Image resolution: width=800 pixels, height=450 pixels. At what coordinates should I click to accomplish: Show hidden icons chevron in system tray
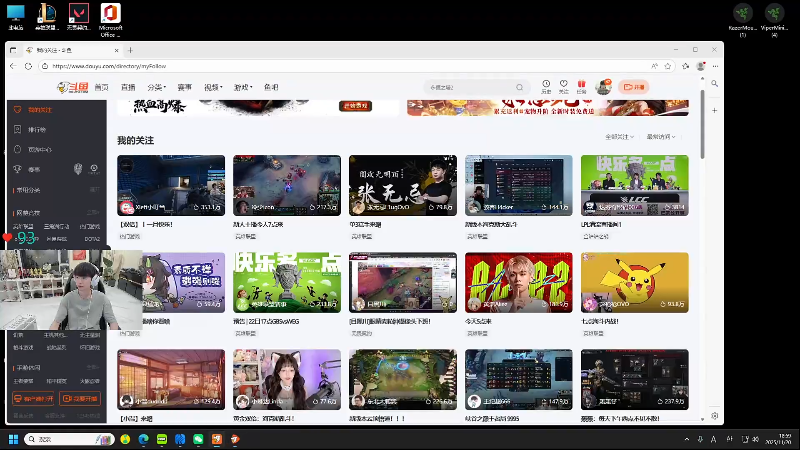(687, 439)
